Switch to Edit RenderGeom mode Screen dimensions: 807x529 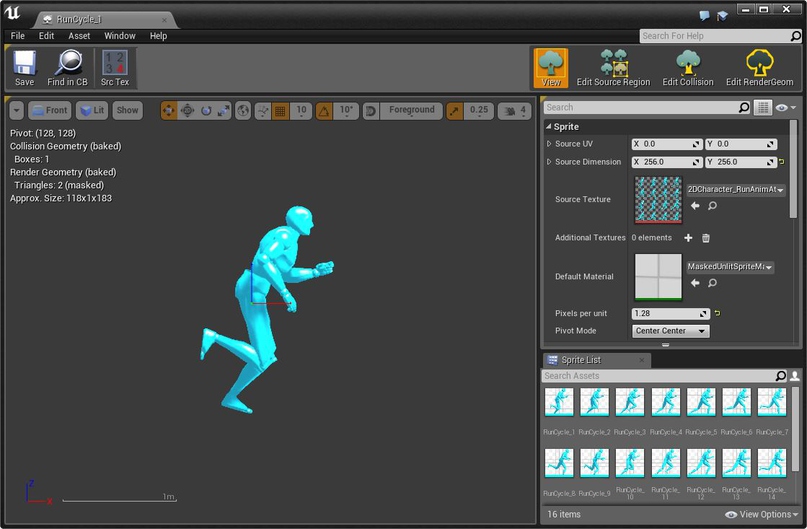(759, 68)
